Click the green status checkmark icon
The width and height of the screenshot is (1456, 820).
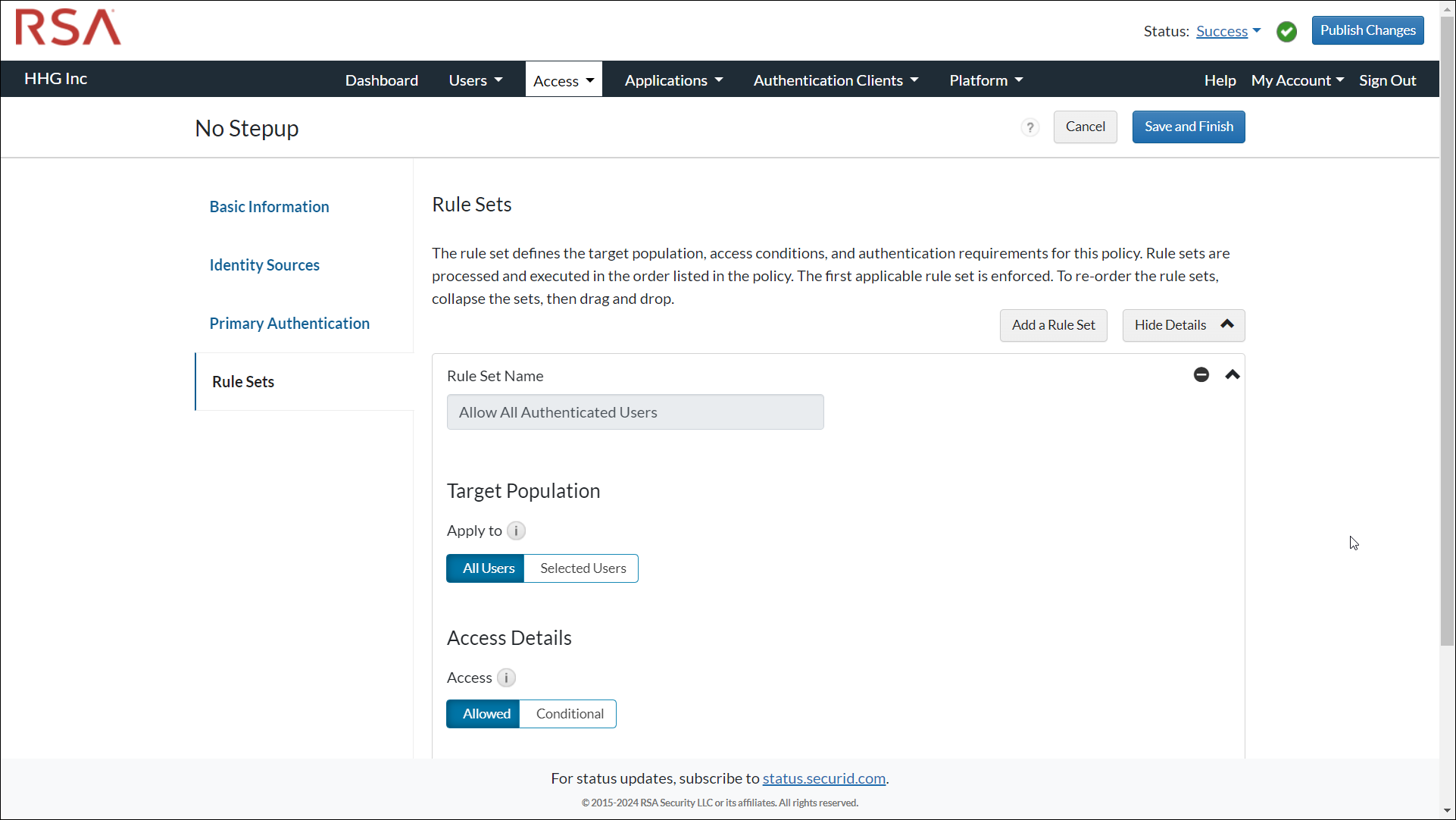[1286, 31]
